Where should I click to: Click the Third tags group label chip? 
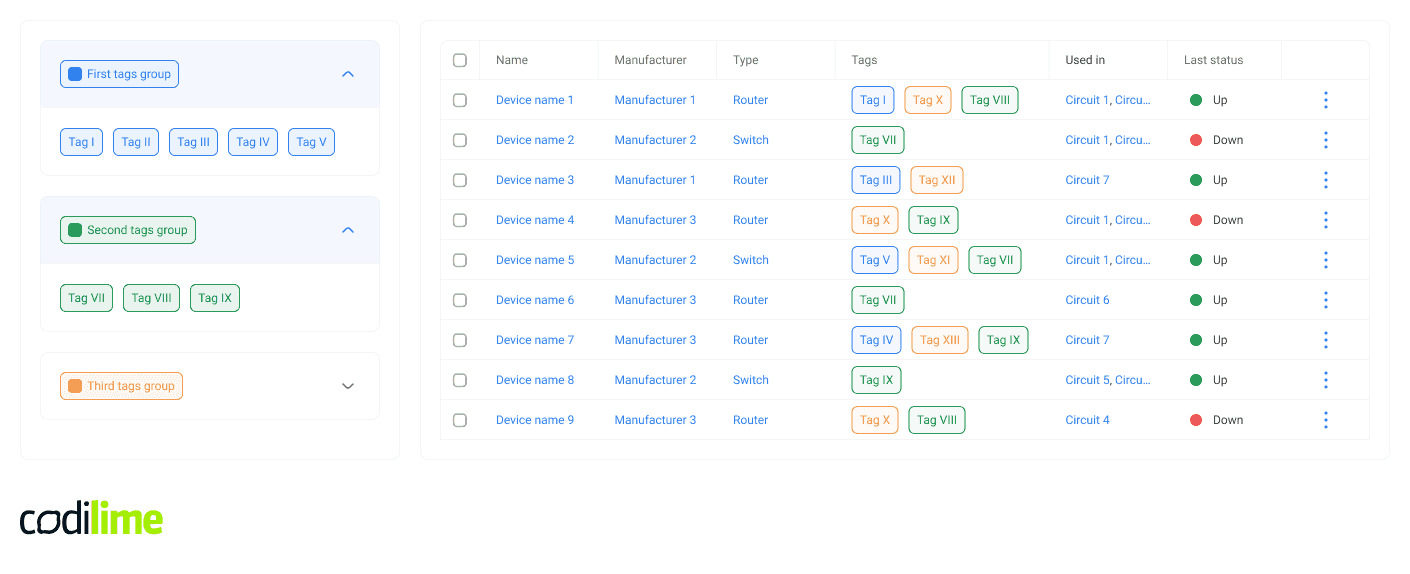[121, 386]
